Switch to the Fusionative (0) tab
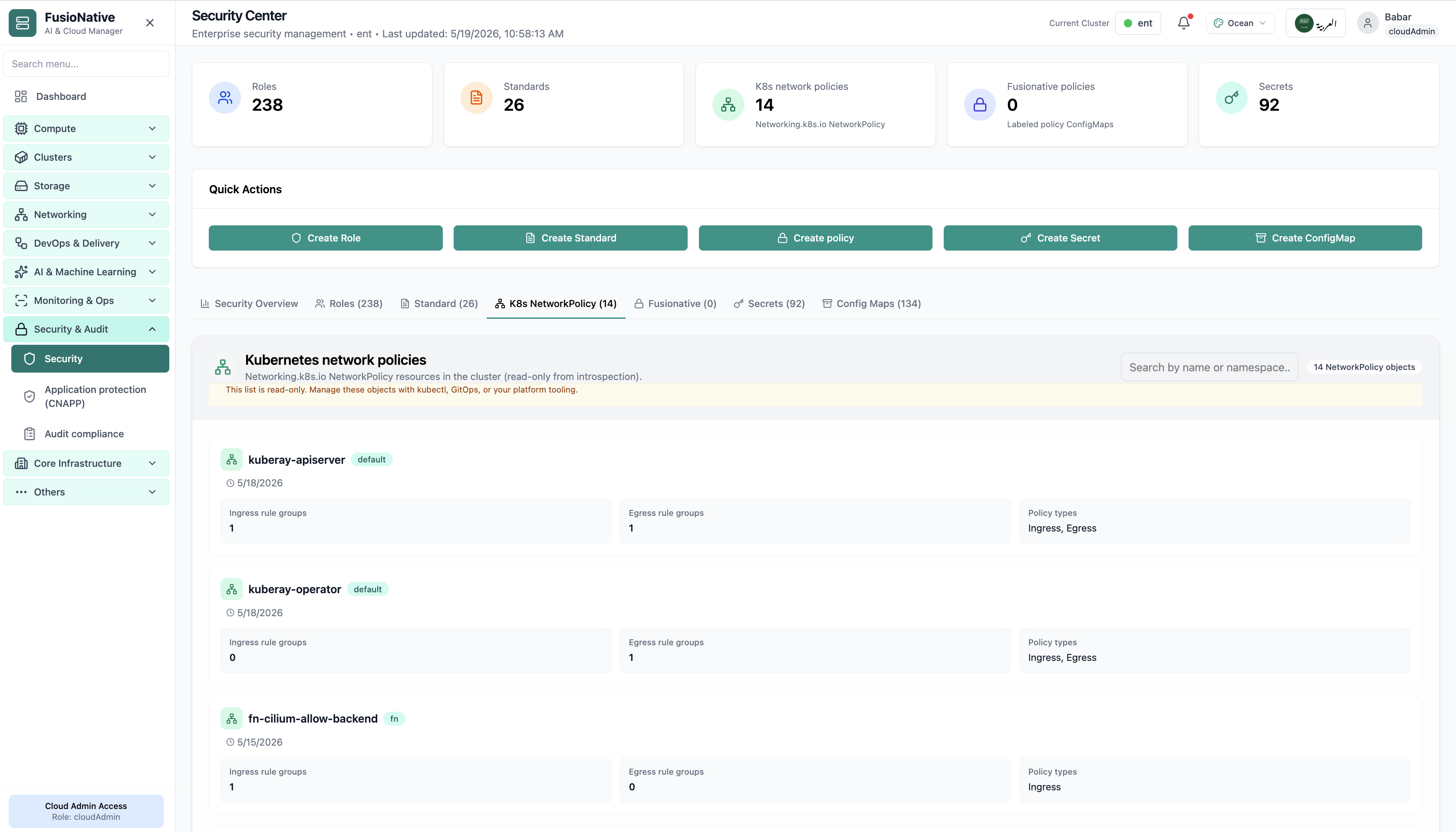Viewport: 1456px width, 832px height. point(675,304)
